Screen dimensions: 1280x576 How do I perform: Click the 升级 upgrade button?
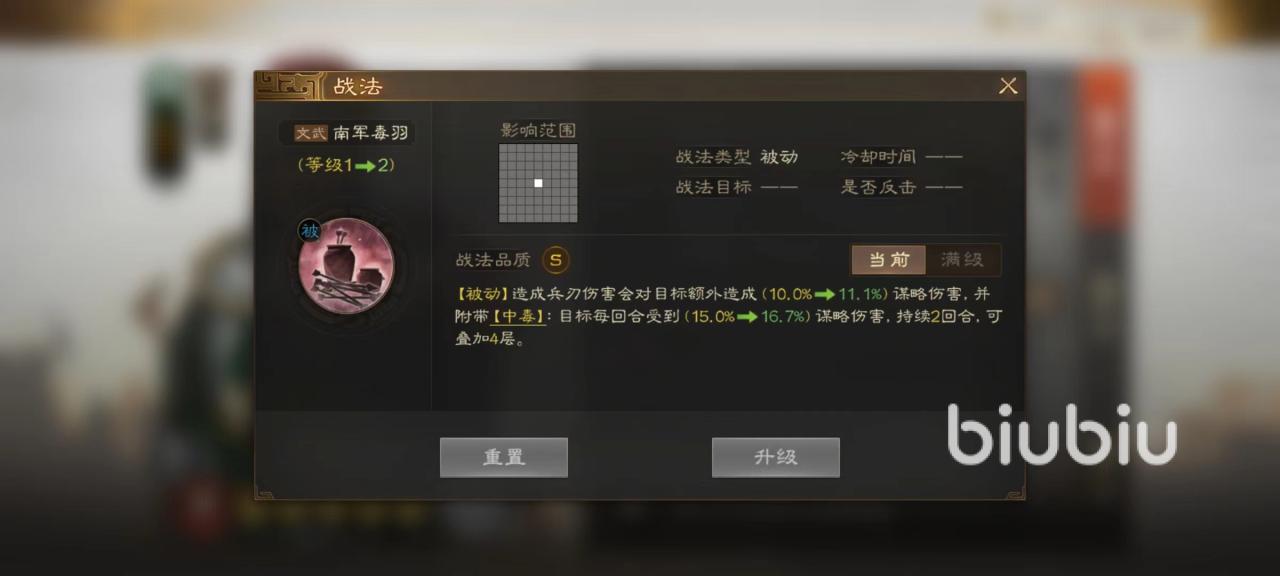776,457
